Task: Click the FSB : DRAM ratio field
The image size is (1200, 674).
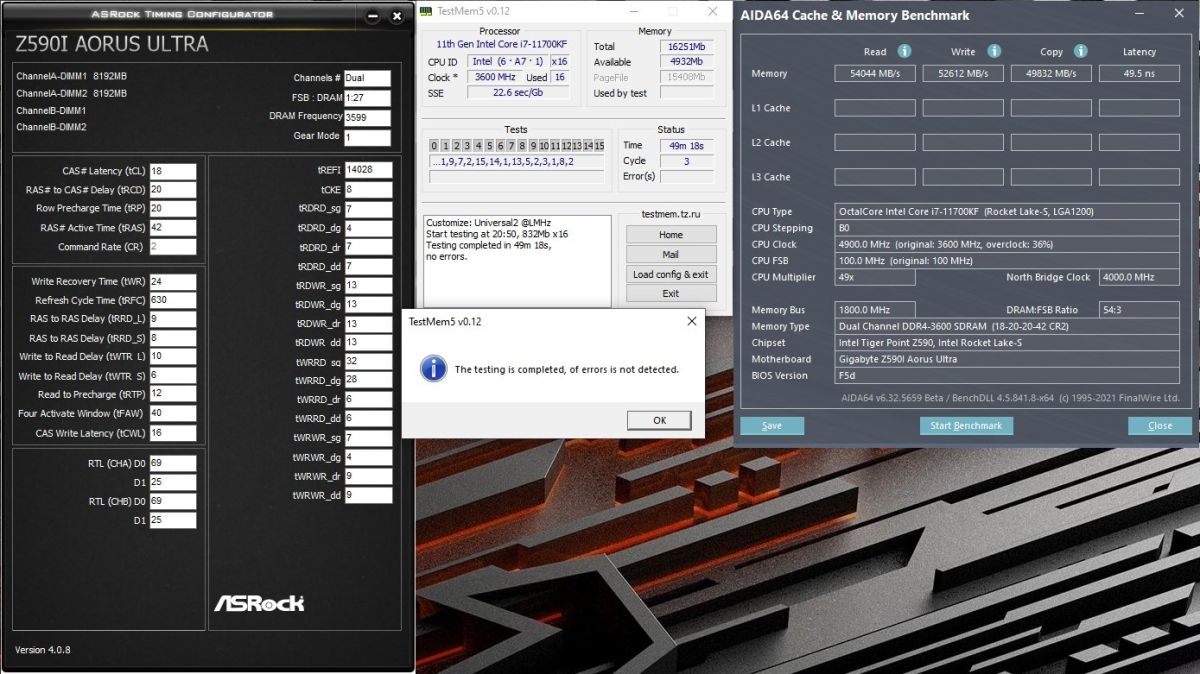Action: (x=368, y=97)
